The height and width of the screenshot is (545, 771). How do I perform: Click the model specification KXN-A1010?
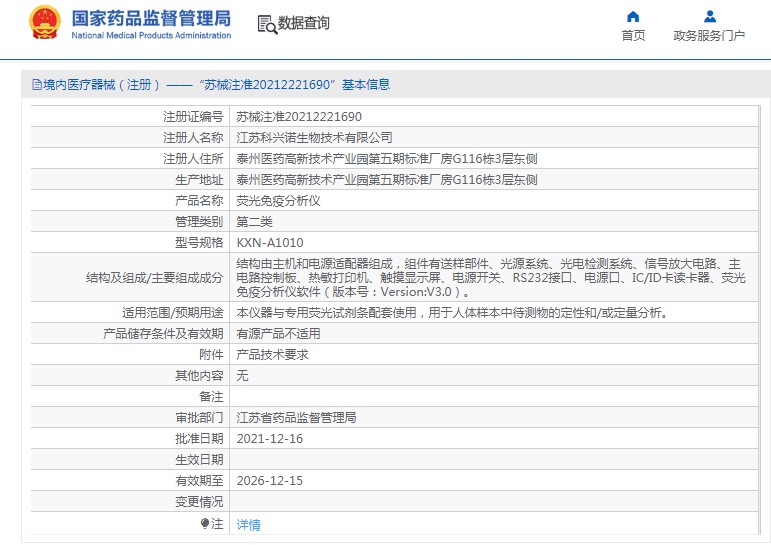click(270, 243)
